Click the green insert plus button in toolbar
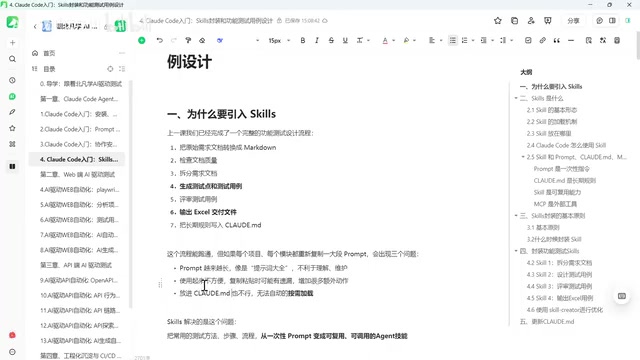640x360 pixels. click(142, 40)
